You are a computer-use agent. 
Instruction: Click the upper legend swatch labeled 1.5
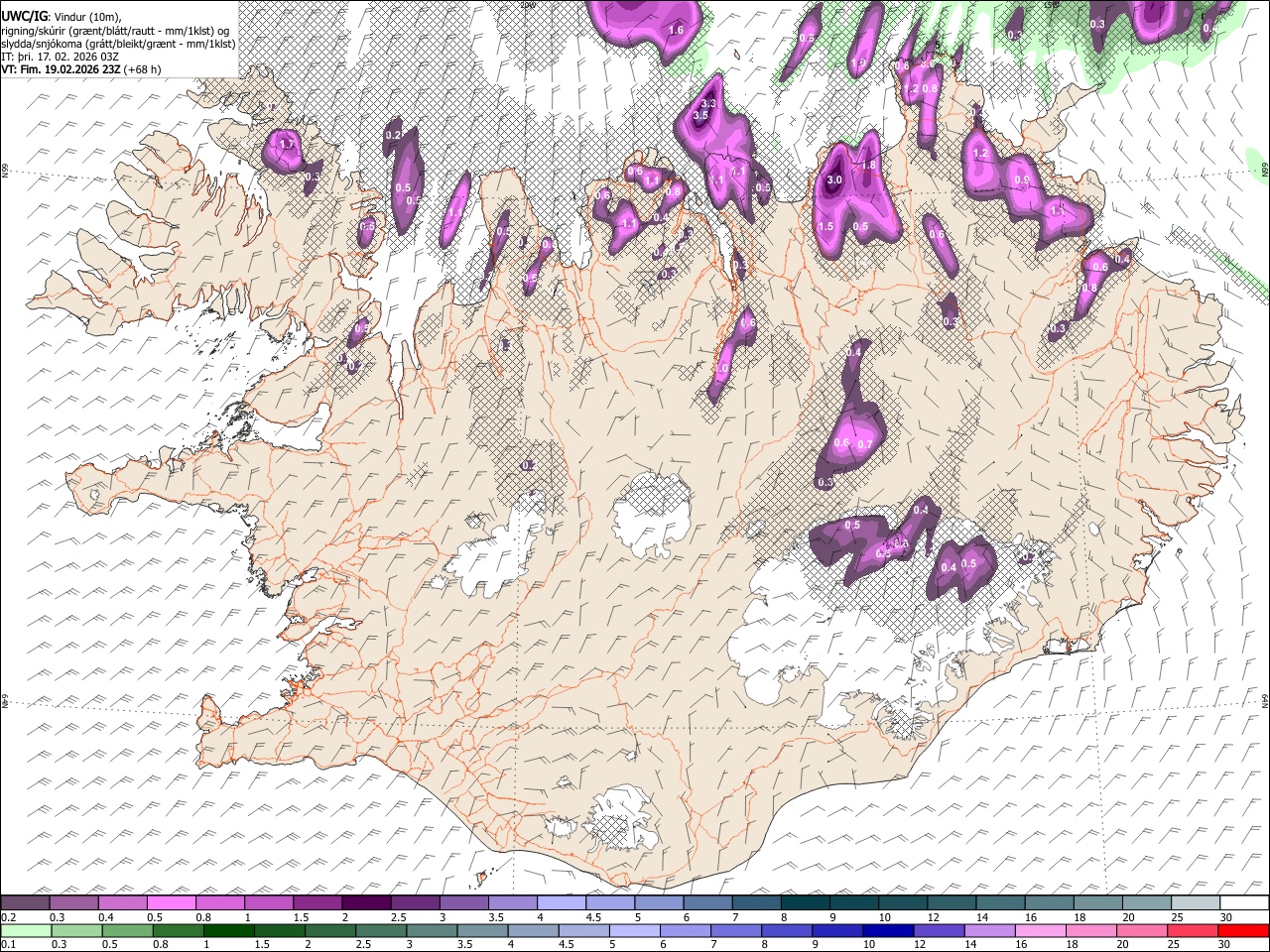tap(317, 903)
